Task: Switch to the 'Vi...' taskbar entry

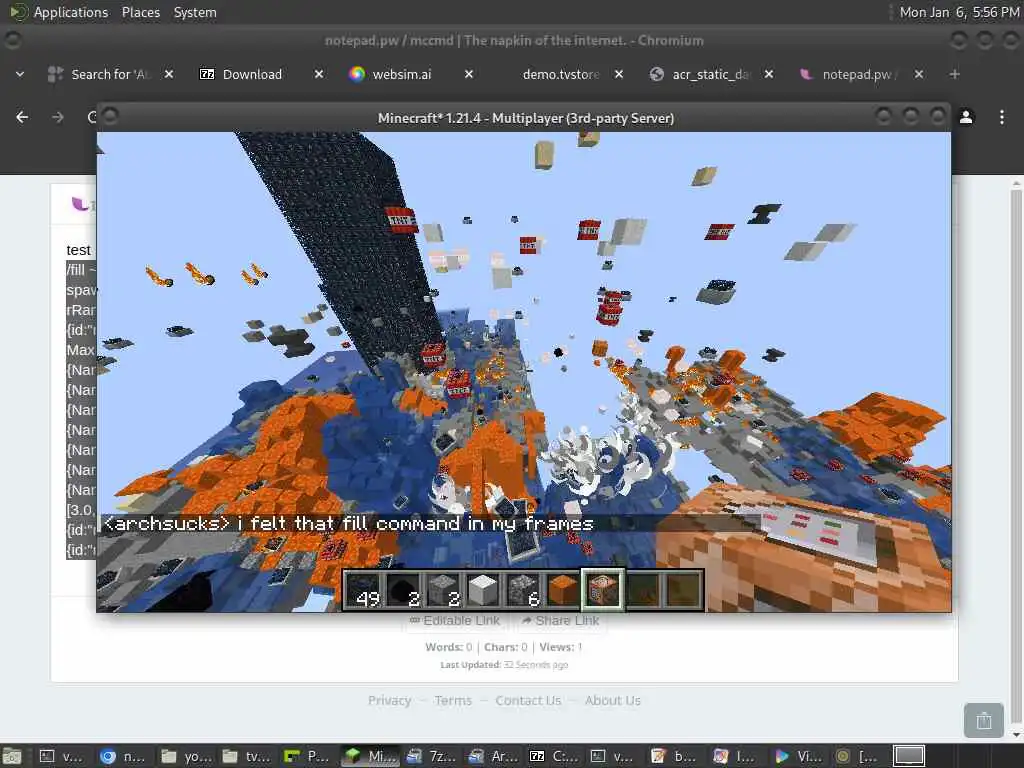Action: click(800, 756)
